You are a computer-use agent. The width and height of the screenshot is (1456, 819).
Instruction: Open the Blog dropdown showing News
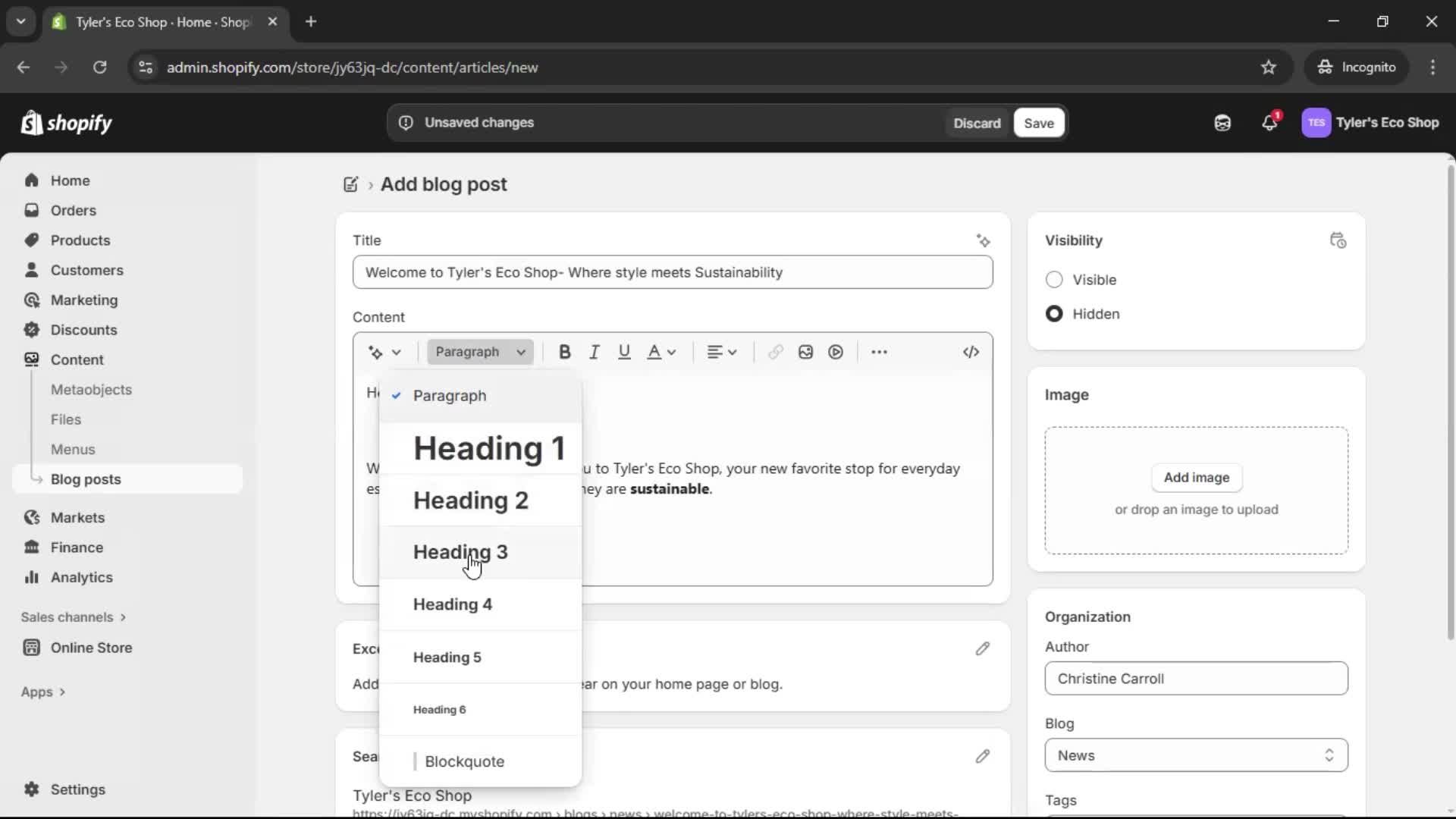pyautogui.click(x=1195, y=755)
